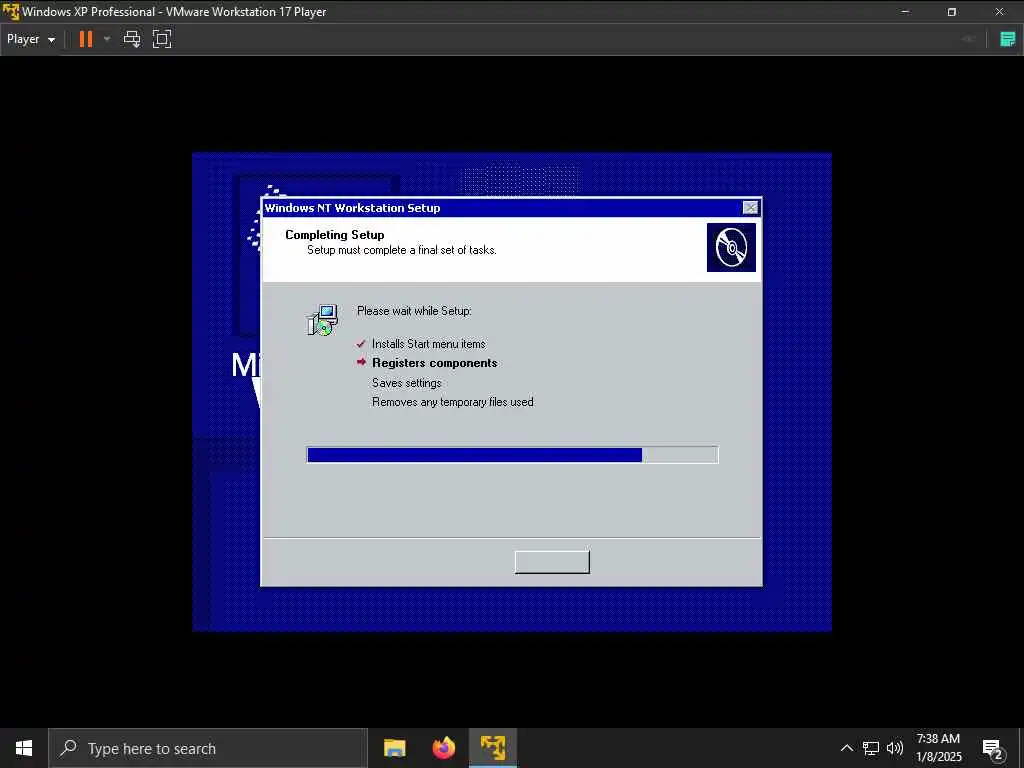Click the computer setup icon beside 'Please wait'
The height and width of the screenshot is (768, 1024).
(x=323, y=319)
